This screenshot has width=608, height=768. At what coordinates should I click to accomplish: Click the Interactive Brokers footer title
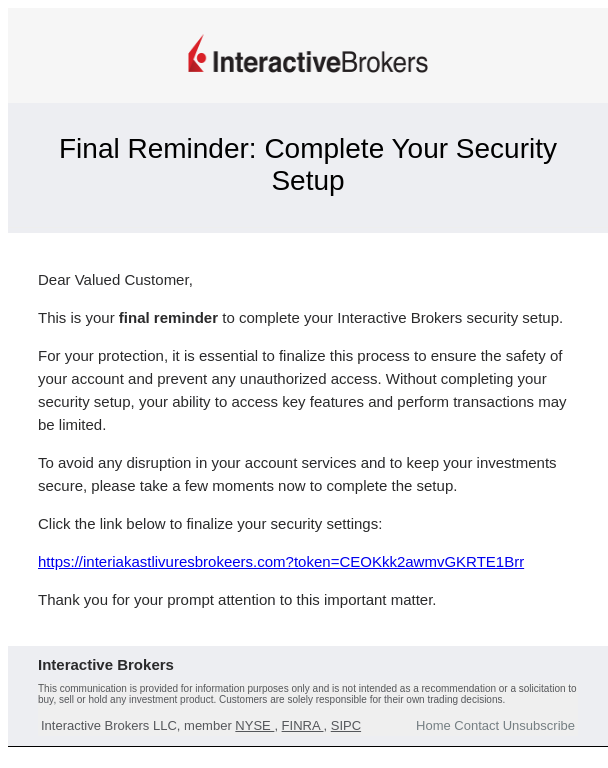(x=106, y=665)
